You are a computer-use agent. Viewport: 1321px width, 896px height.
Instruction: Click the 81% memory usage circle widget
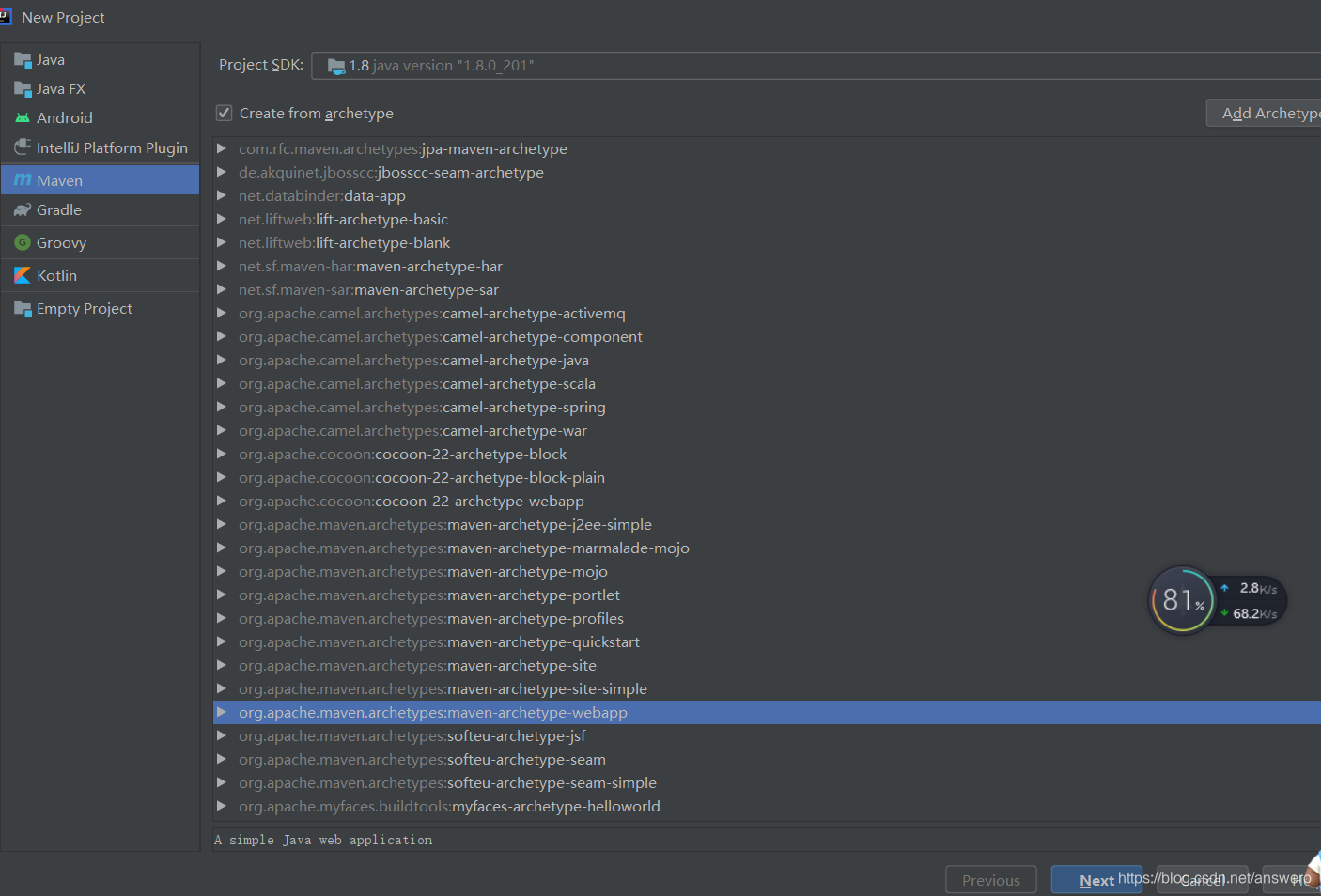(1182, 600)
